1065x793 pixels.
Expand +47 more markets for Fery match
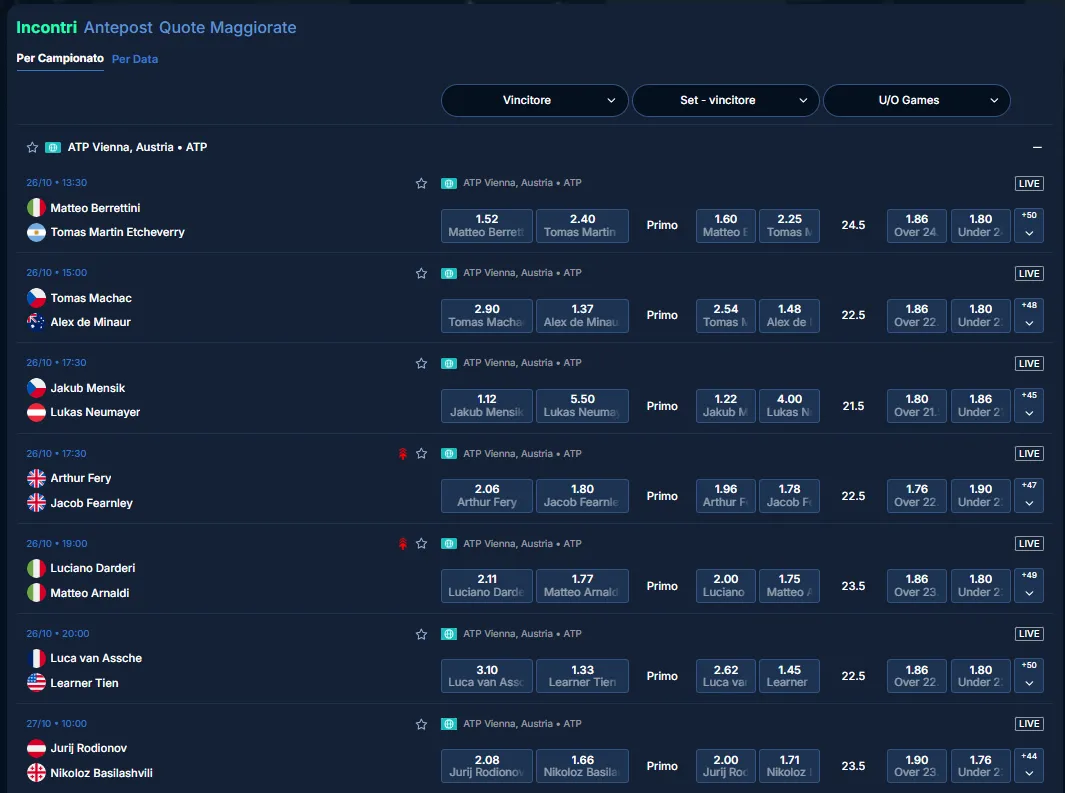1029,496
